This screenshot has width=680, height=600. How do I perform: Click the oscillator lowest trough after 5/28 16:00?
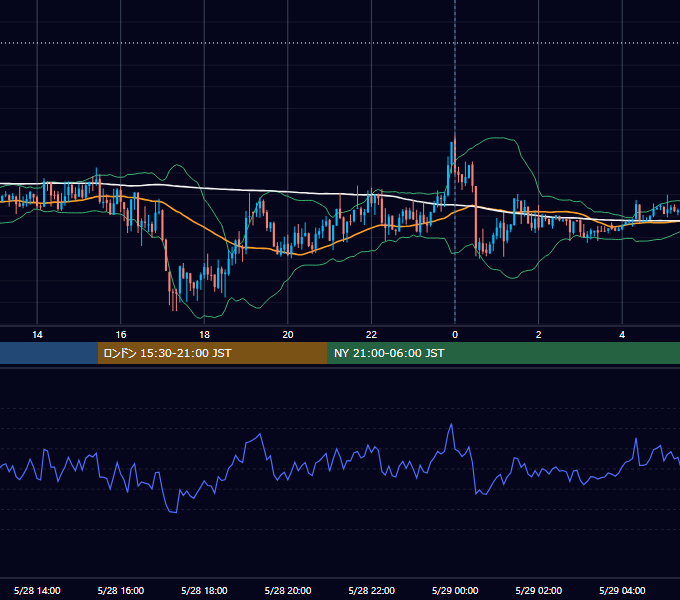coord(174,512)
